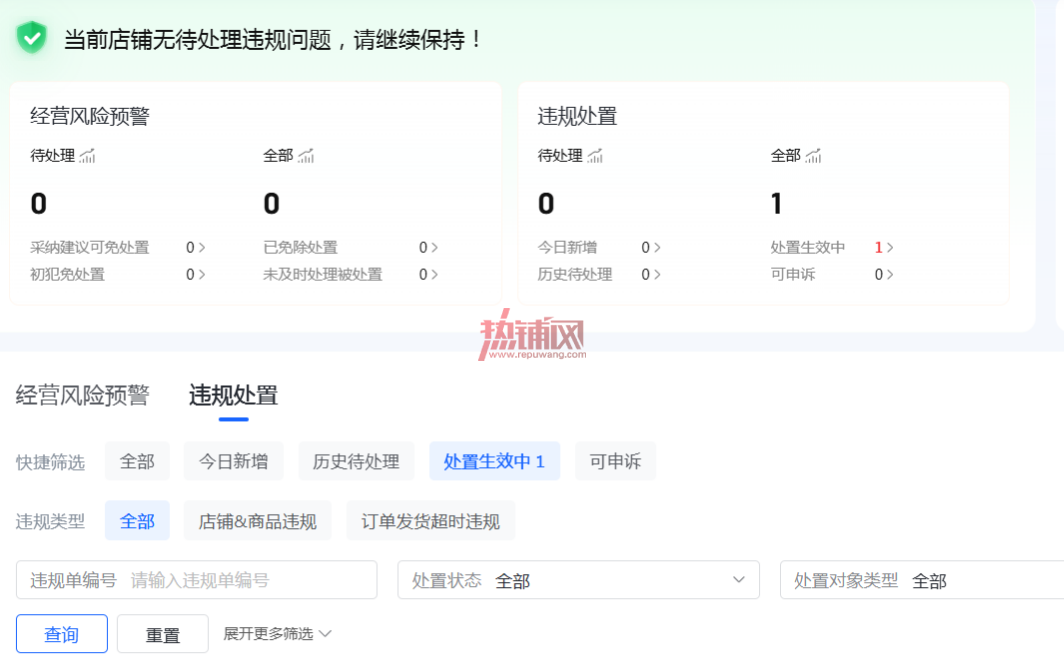Select 历史待处理 quick filter
1064x669 pixels.
point(356,461)
